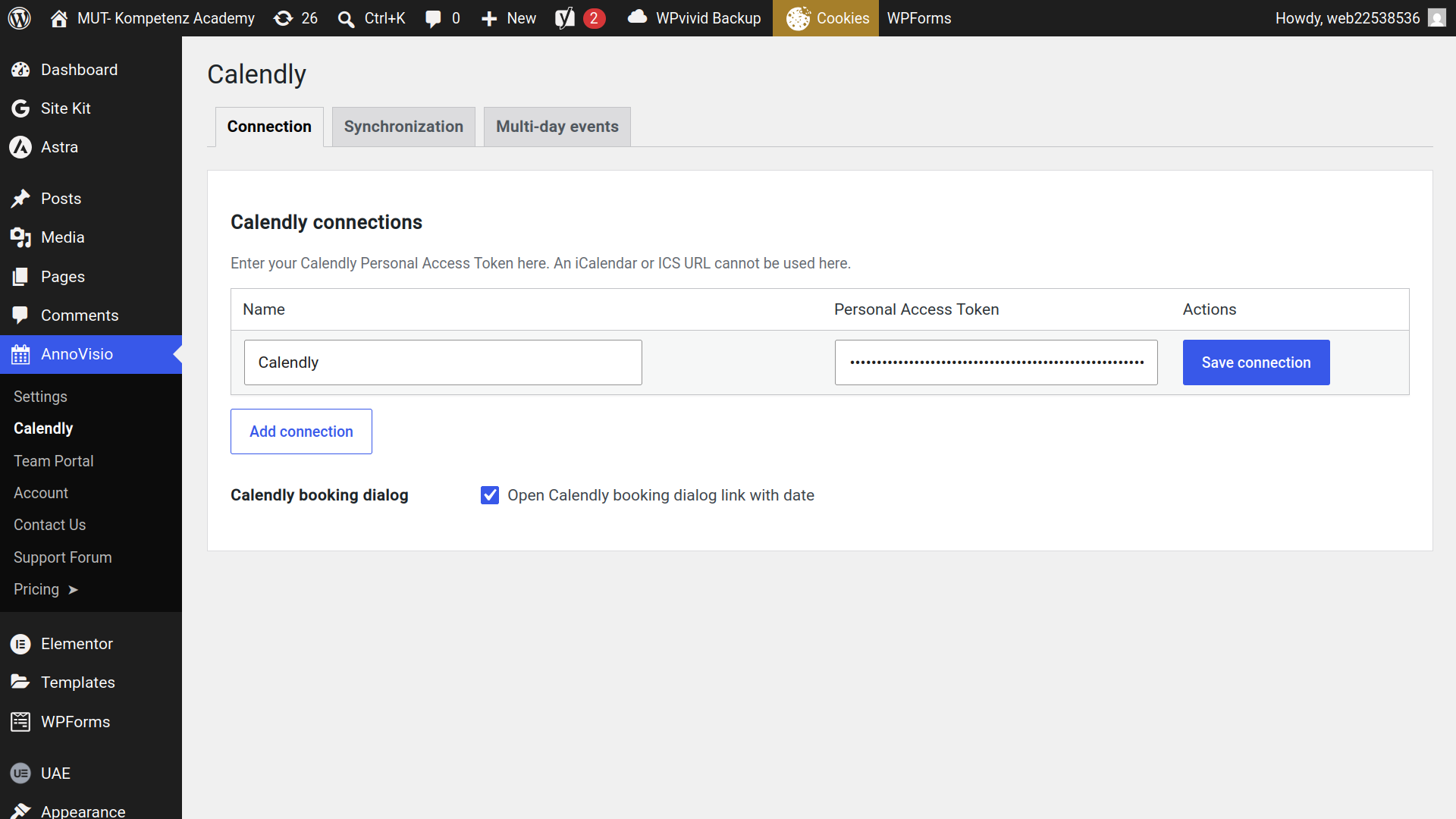This screenshot has width=1456, height=819.
Task: Open the Support Forum submenu link
Action: pyautogui.click(x=62, y=557)
